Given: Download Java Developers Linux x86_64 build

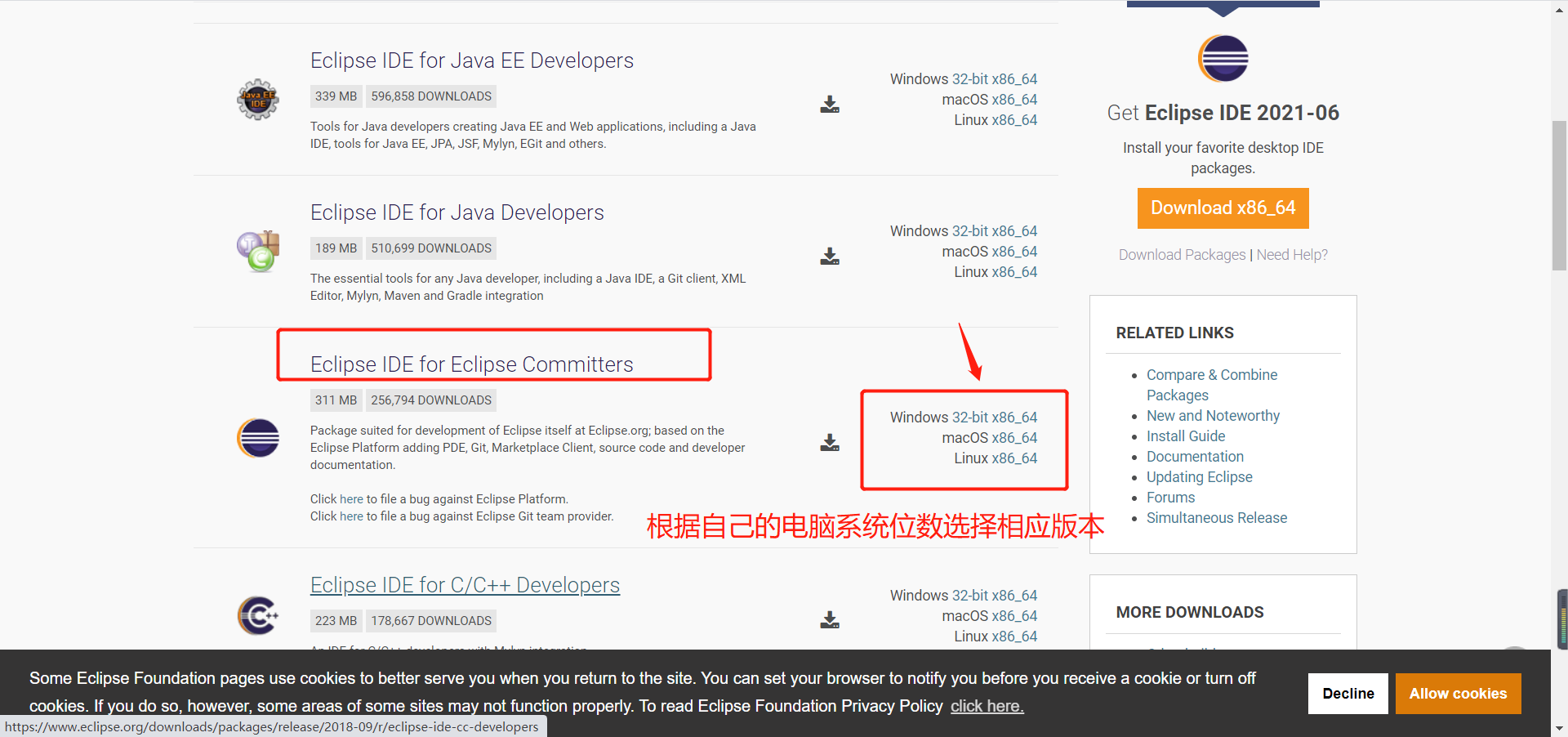Looking at the screenshot, I should 1014,272.
